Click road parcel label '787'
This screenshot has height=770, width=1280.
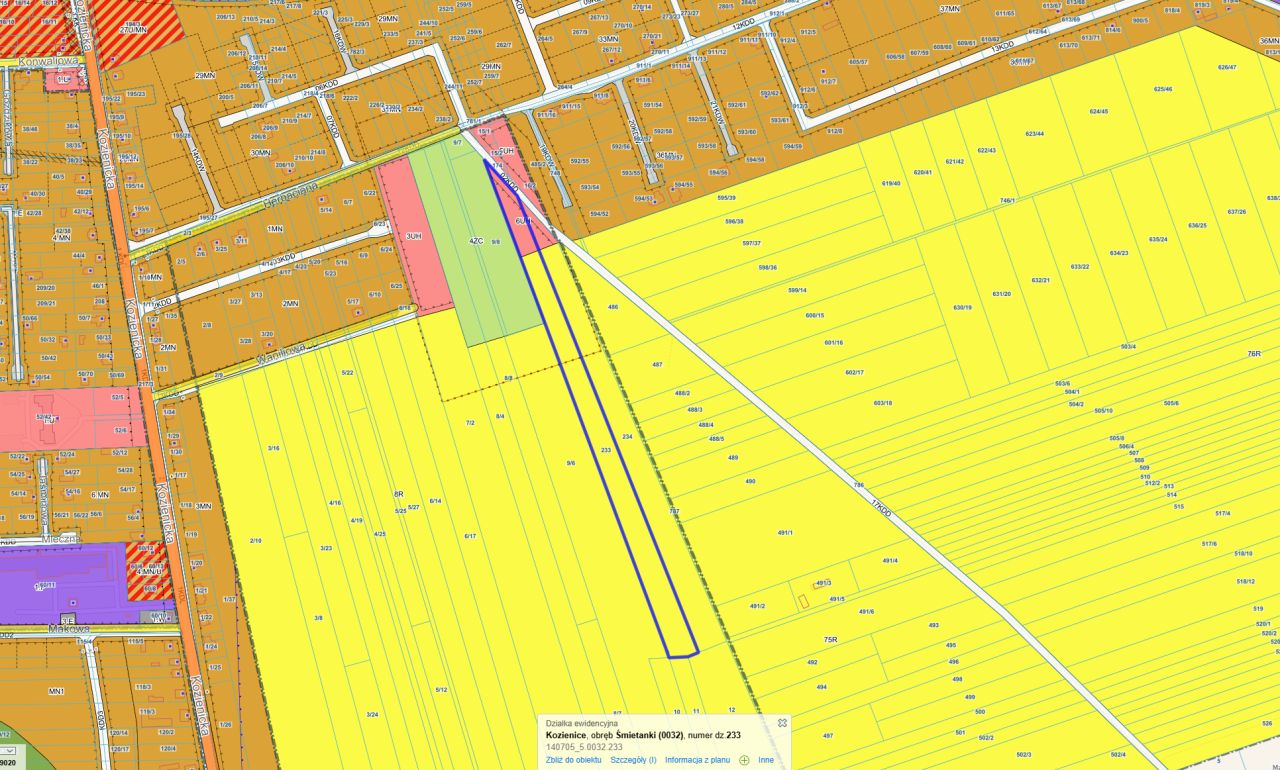coord(674,511)
